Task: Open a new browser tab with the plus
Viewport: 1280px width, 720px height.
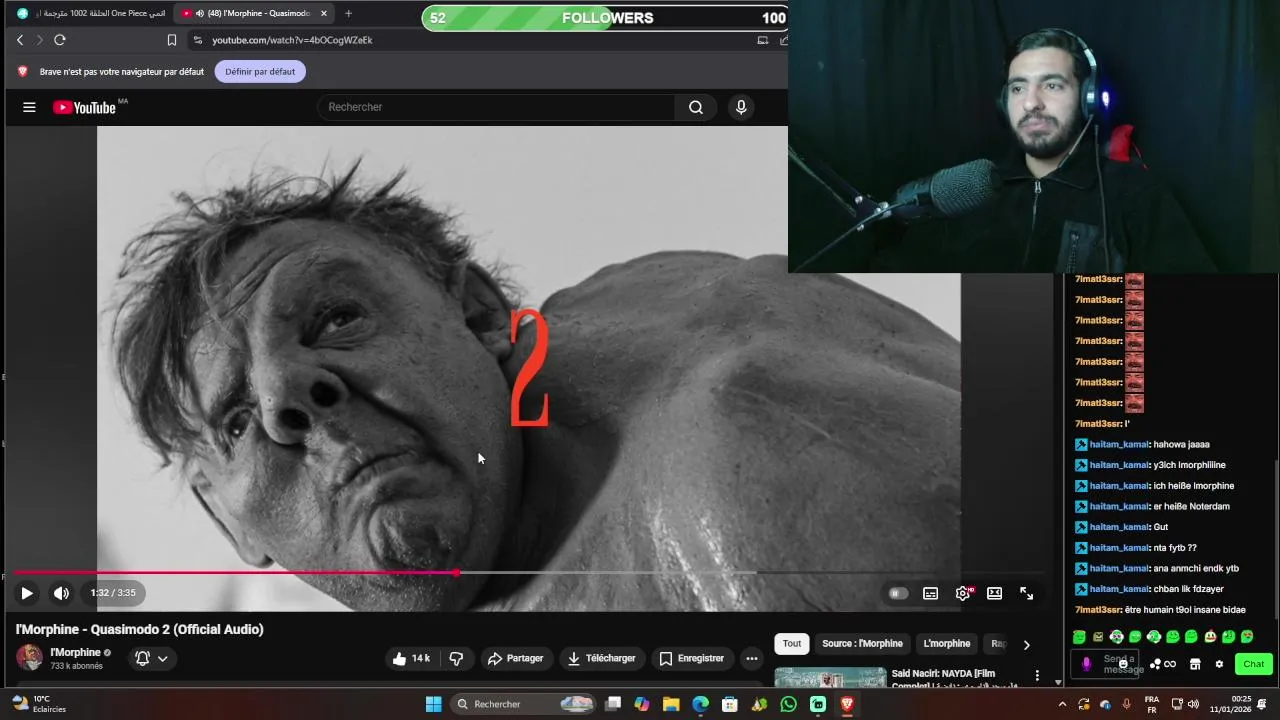Action: pyautogui.click(x=348, y=14)
